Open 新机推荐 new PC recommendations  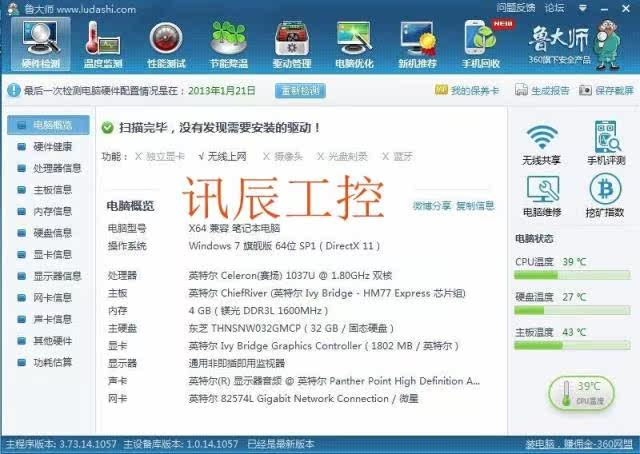point(417,45)
